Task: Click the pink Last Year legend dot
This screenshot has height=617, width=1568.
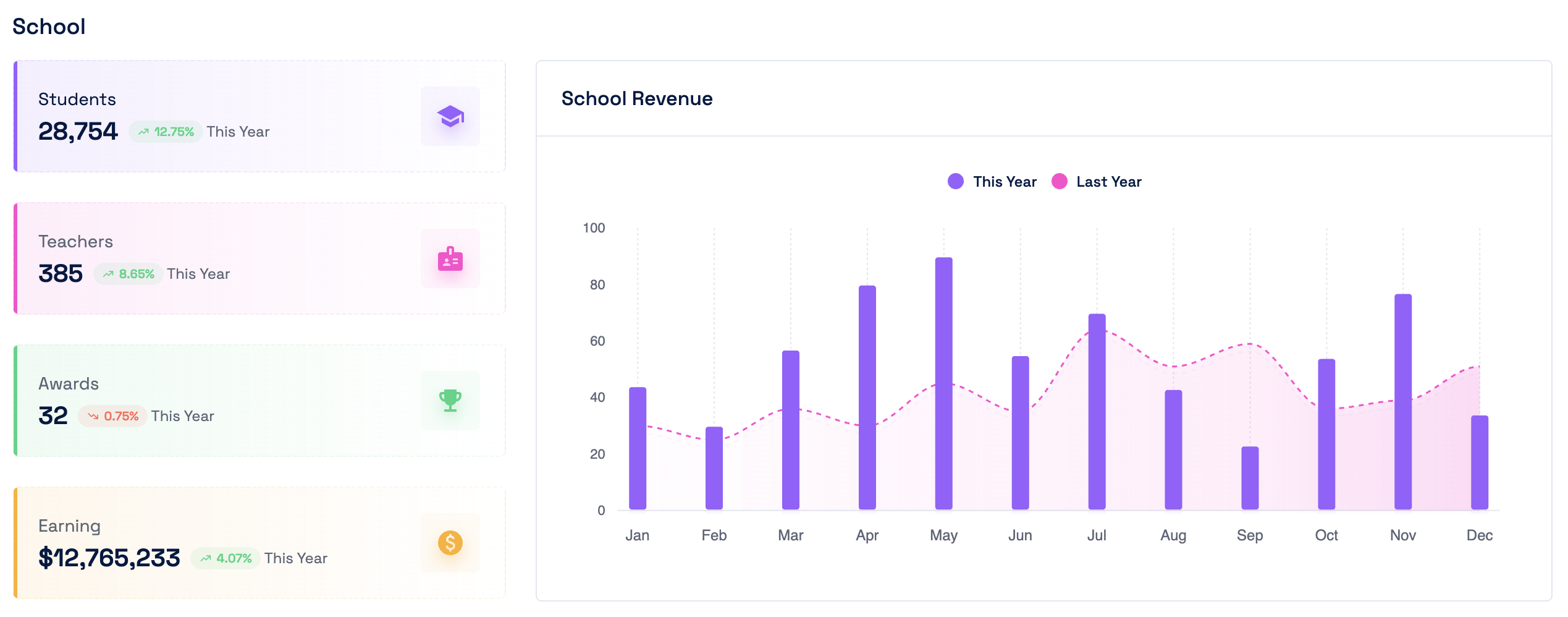Action: click(1059, 181)
